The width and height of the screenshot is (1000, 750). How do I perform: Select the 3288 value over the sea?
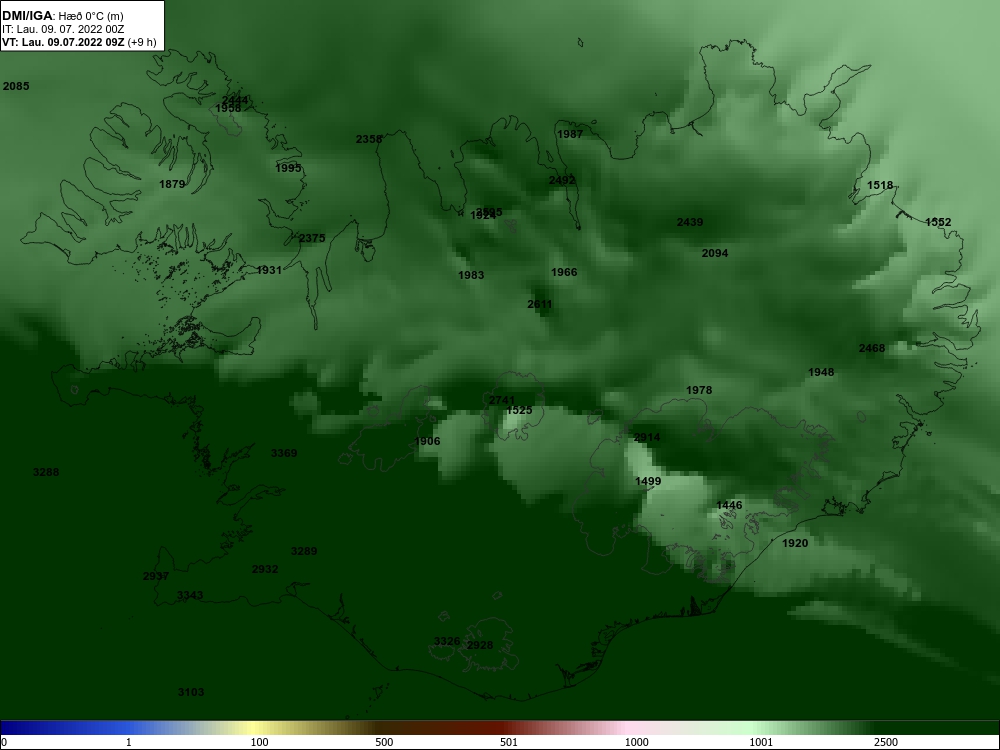(x=46, y=473)
